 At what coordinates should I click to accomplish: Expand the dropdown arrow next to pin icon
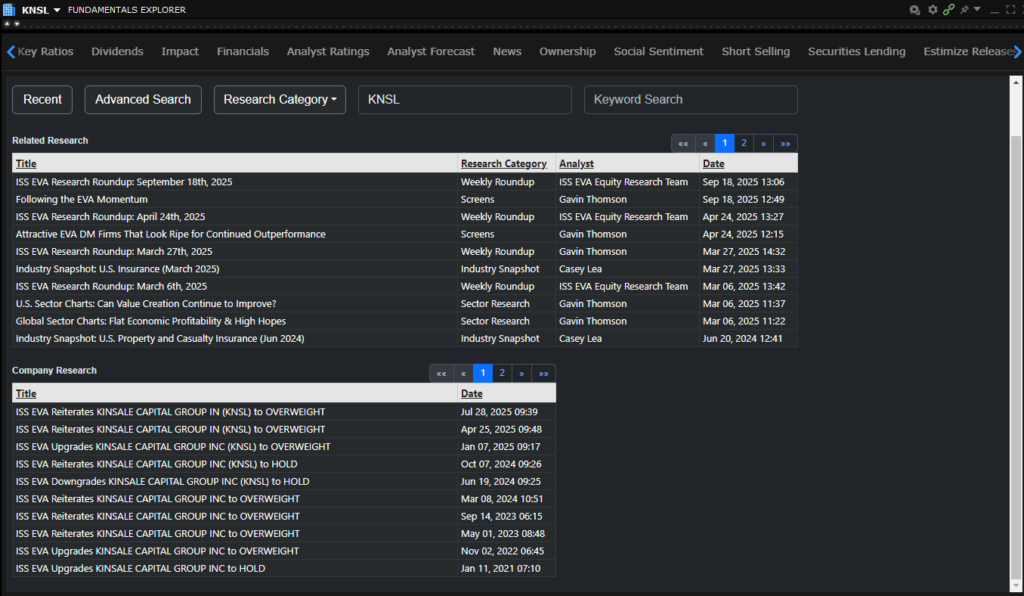click(977, 9)
